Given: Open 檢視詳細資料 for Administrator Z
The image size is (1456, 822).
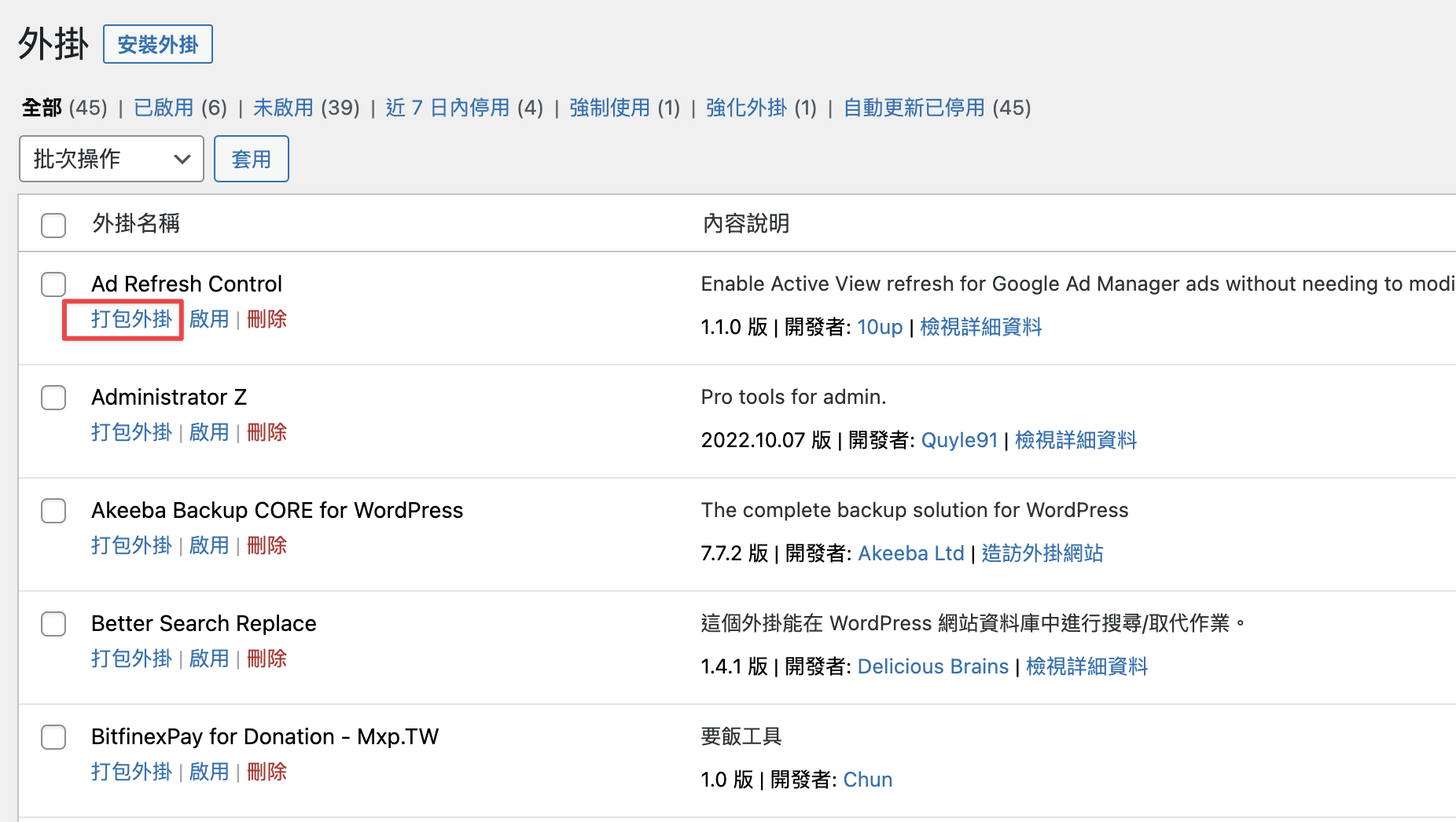Looking at the screenshot, I should coord(1075,440).
